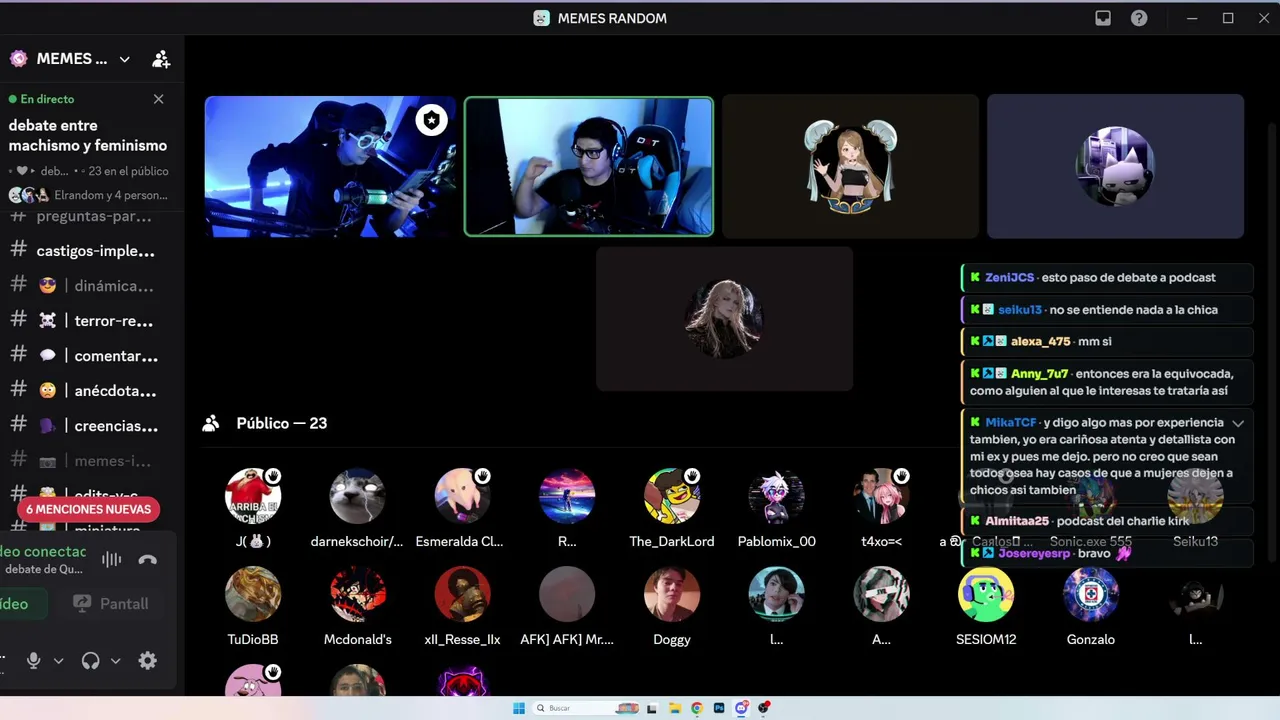
Task: Select the purple cat avatar speaker tile
Action: (1116, 166)
